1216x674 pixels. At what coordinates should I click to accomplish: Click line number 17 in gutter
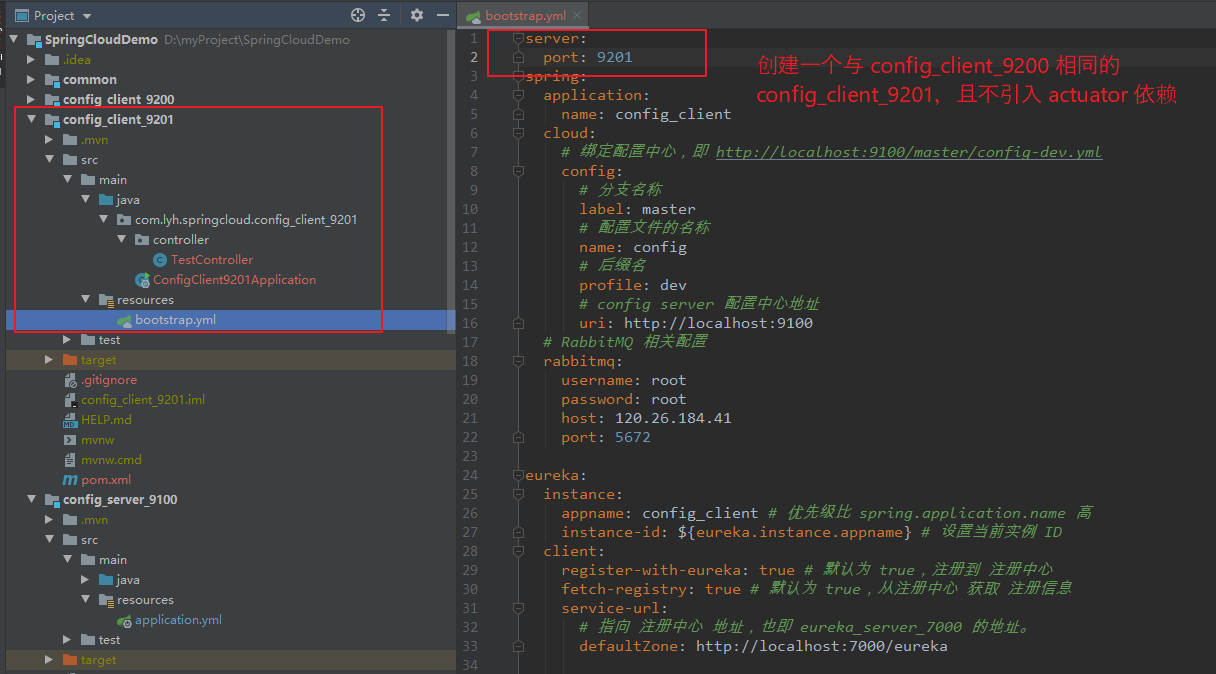471,342
